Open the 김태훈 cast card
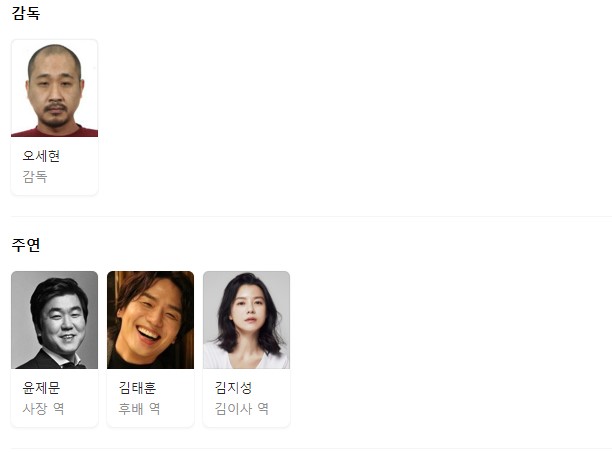 point(150,349)
